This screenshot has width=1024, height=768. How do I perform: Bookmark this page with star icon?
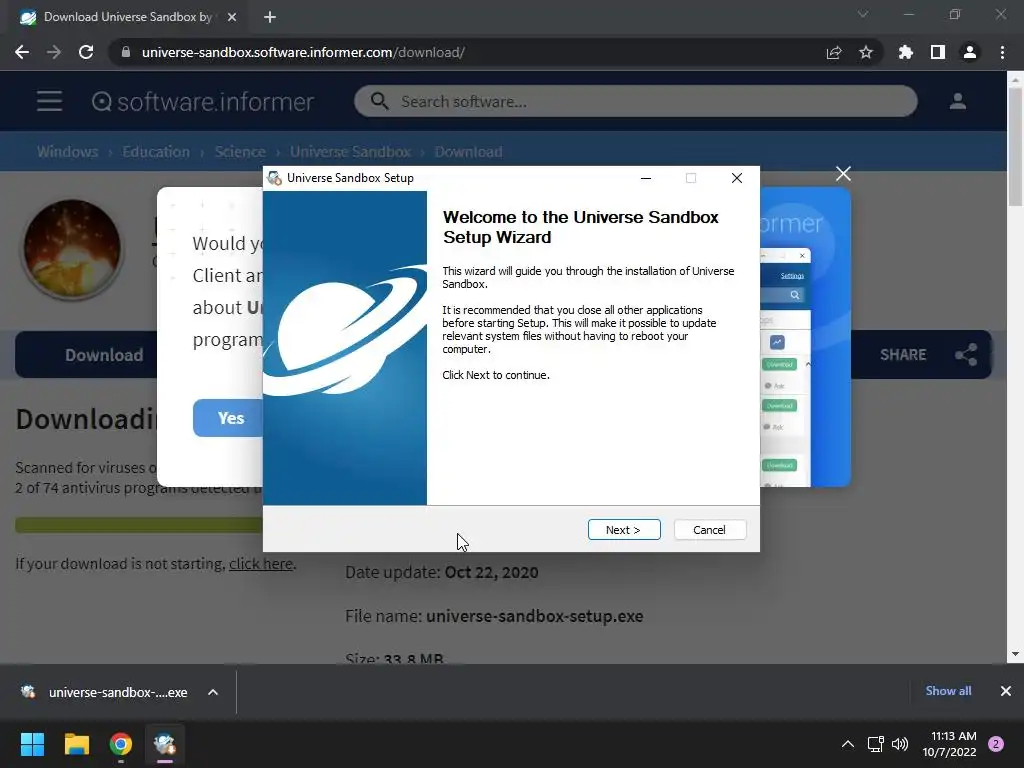pos(865,52)
